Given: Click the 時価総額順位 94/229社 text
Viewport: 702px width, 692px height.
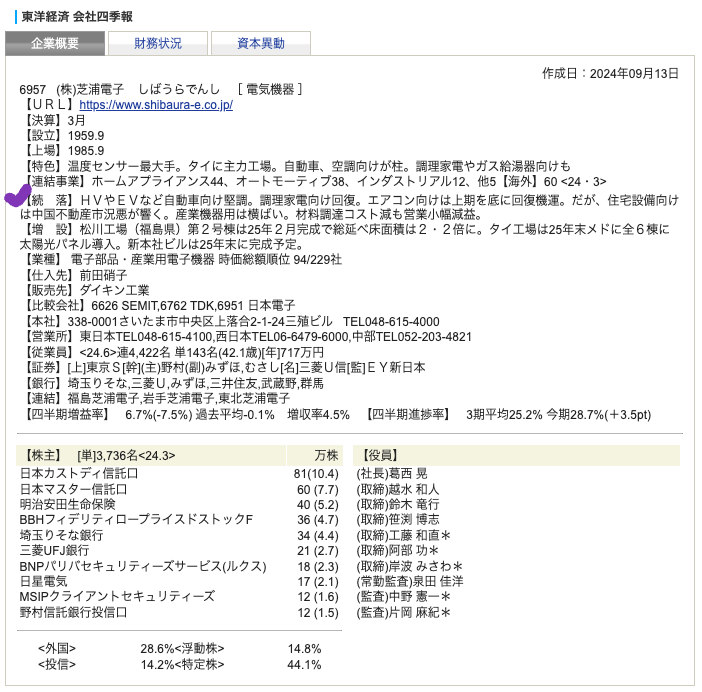Looking at the screenshot, I should [280, 260].
